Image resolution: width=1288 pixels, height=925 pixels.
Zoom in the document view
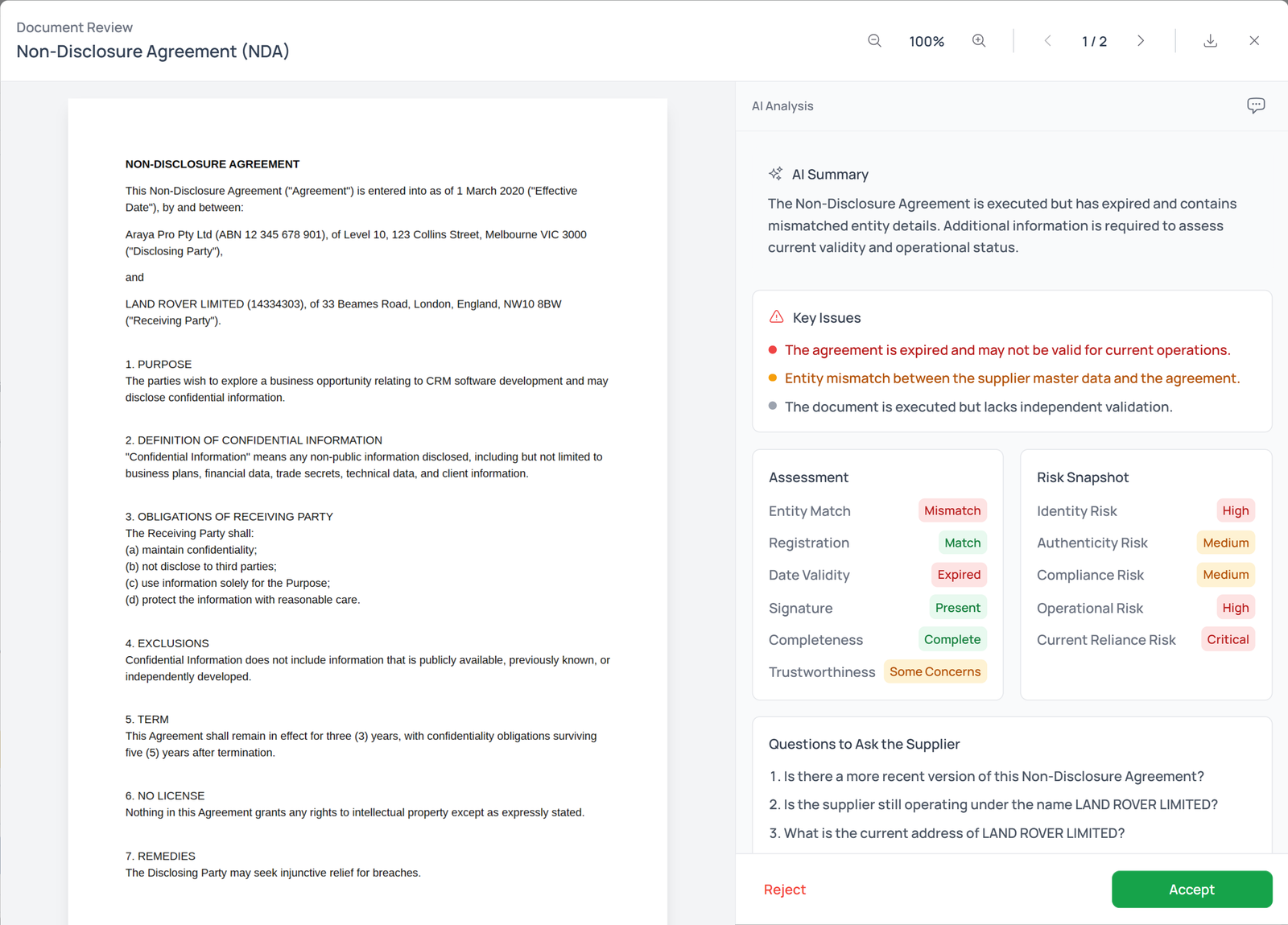coord(979,41)
